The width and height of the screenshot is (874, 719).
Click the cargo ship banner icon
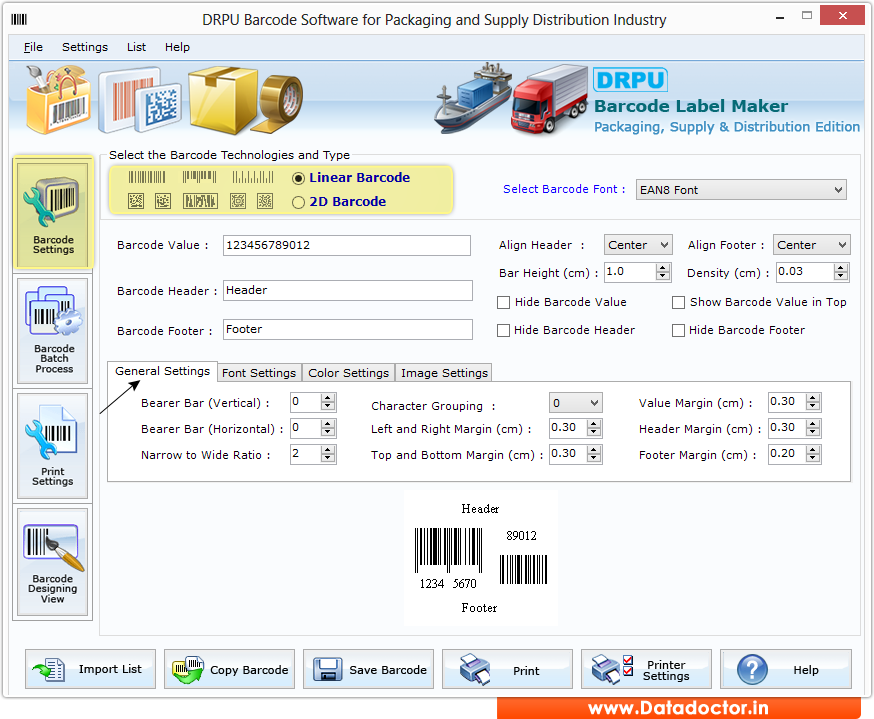[x=473, y=98]
